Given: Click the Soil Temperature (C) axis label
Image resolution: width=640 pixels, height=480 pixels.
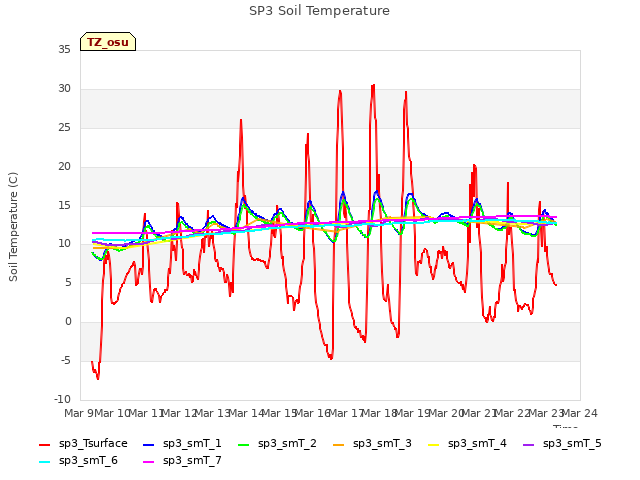Looking at the screenshot, I should 13,227.
